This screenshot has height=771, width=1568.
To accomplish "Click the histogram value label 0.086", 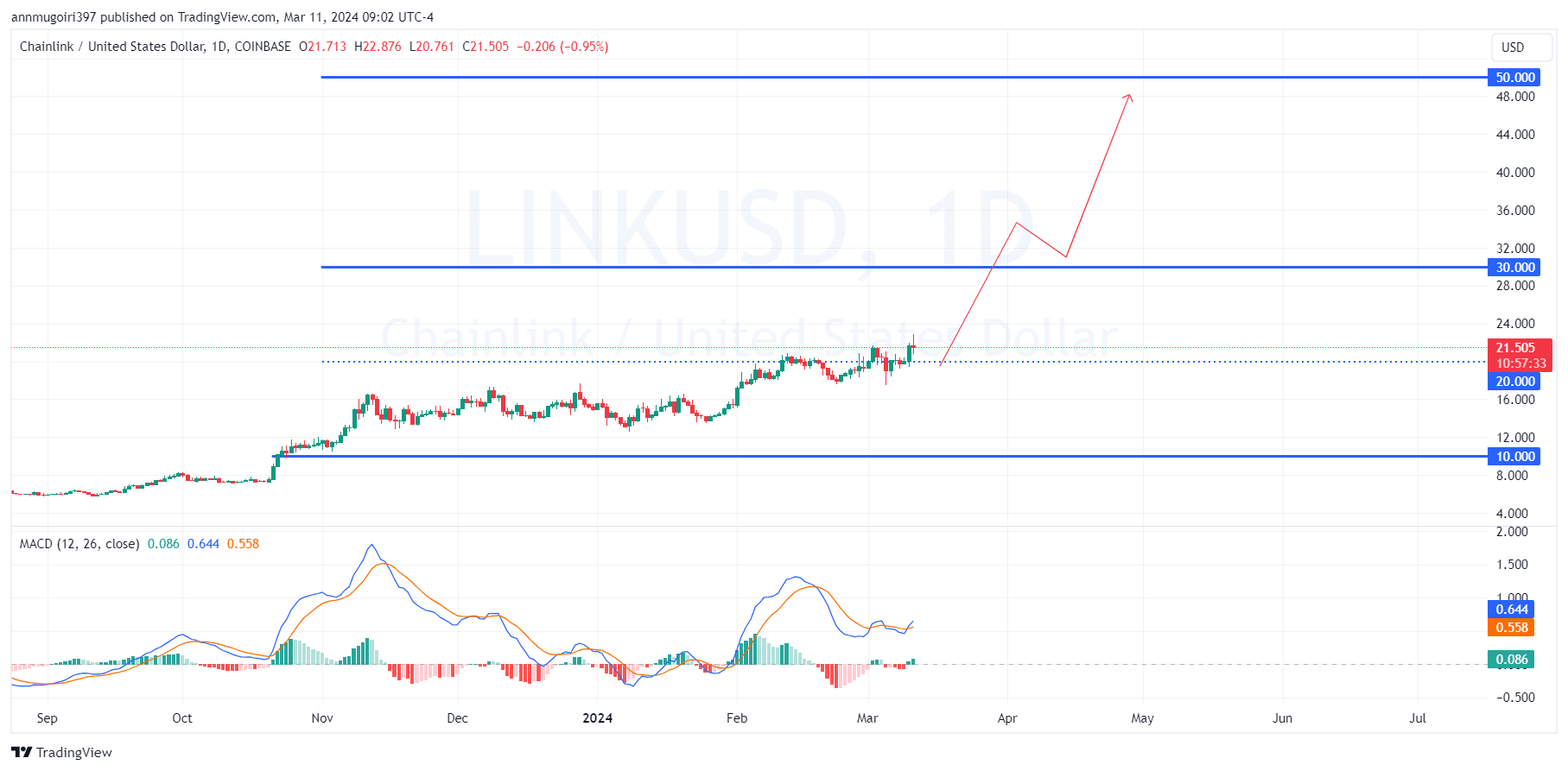I will (x=1511, y=660).
